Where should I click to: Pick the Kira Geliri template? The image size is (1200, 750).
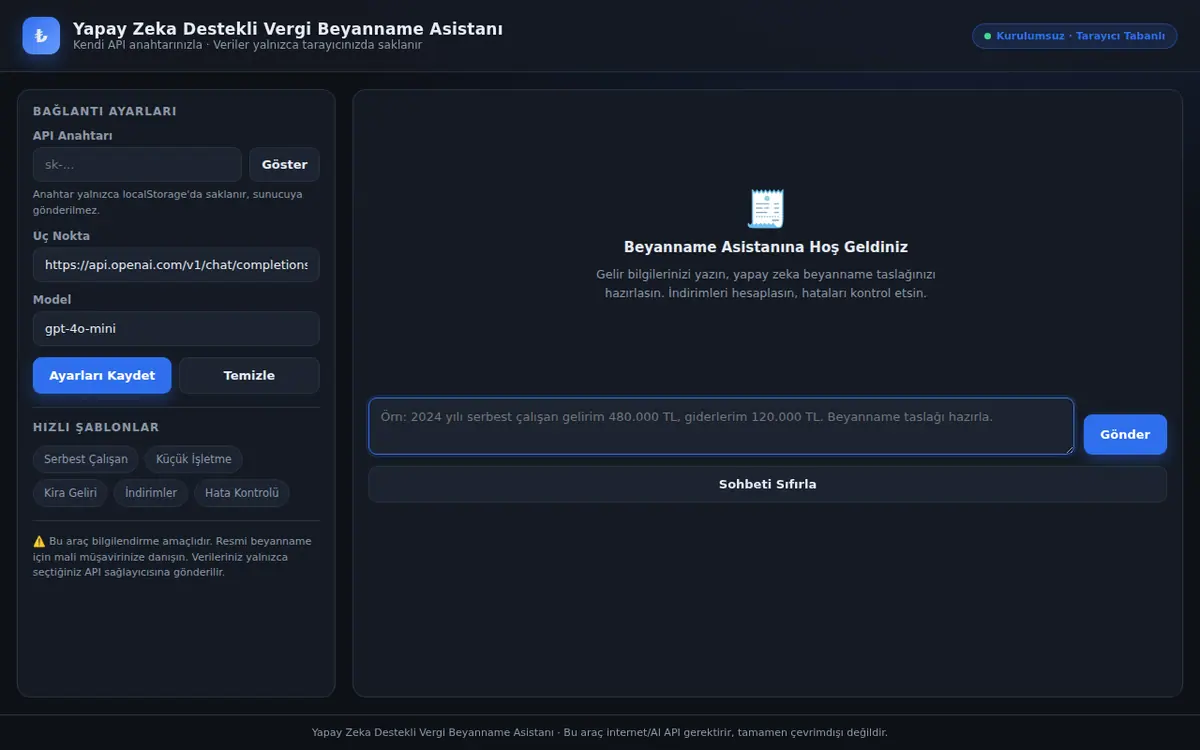[x=70, y=493]
